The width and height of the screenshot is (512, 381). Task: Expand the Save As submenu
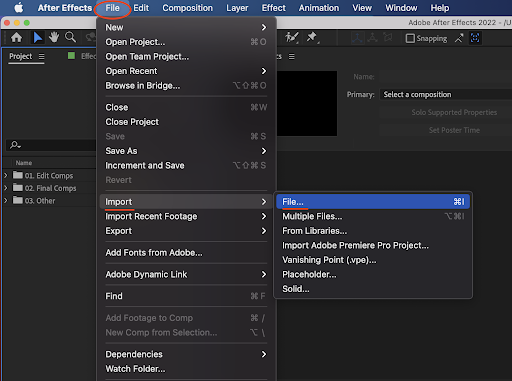(x=186, y=151)
